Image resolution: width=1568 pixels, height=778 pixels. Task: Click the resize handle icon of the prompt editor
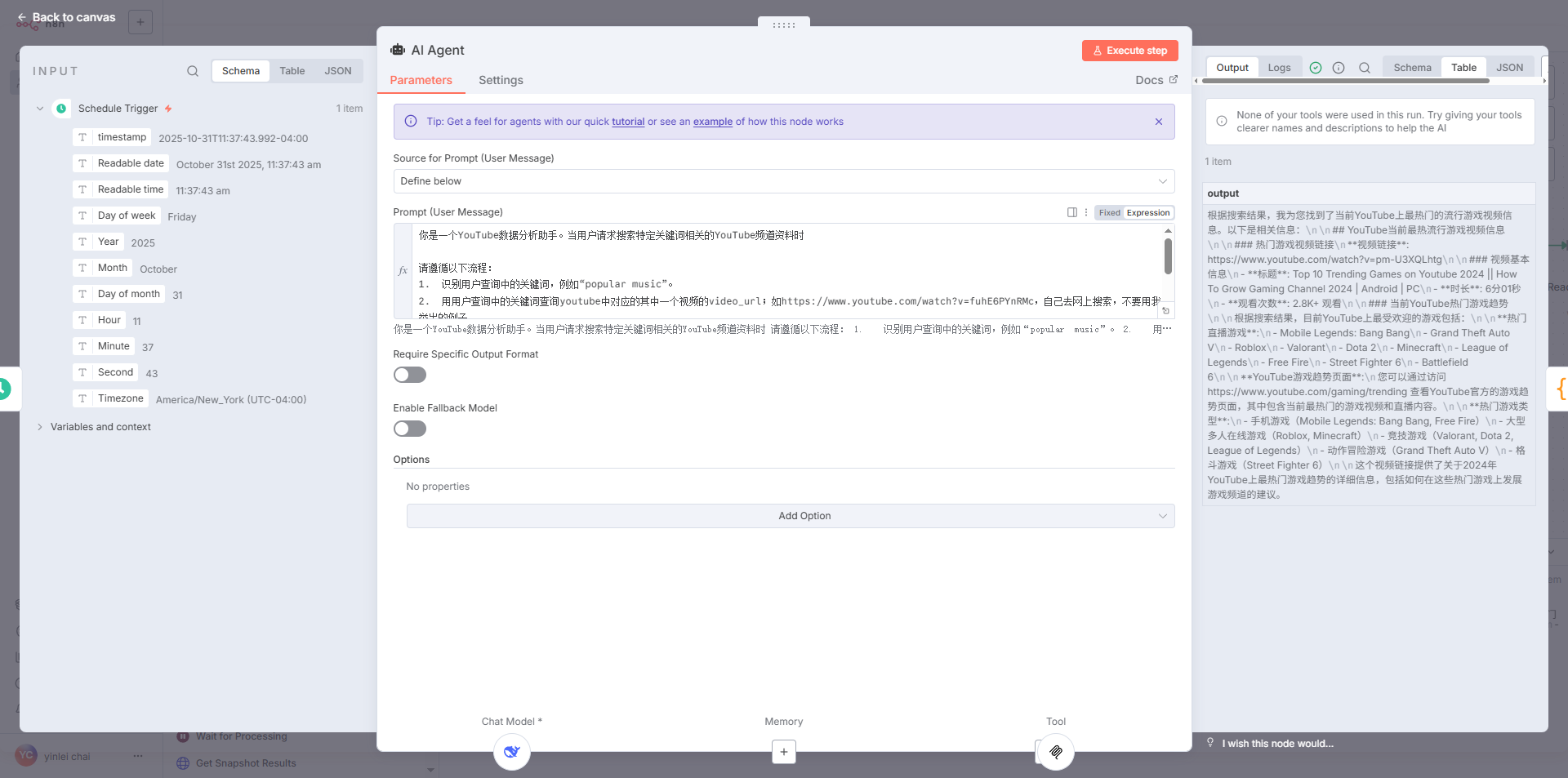click(x=1166, y=311)
